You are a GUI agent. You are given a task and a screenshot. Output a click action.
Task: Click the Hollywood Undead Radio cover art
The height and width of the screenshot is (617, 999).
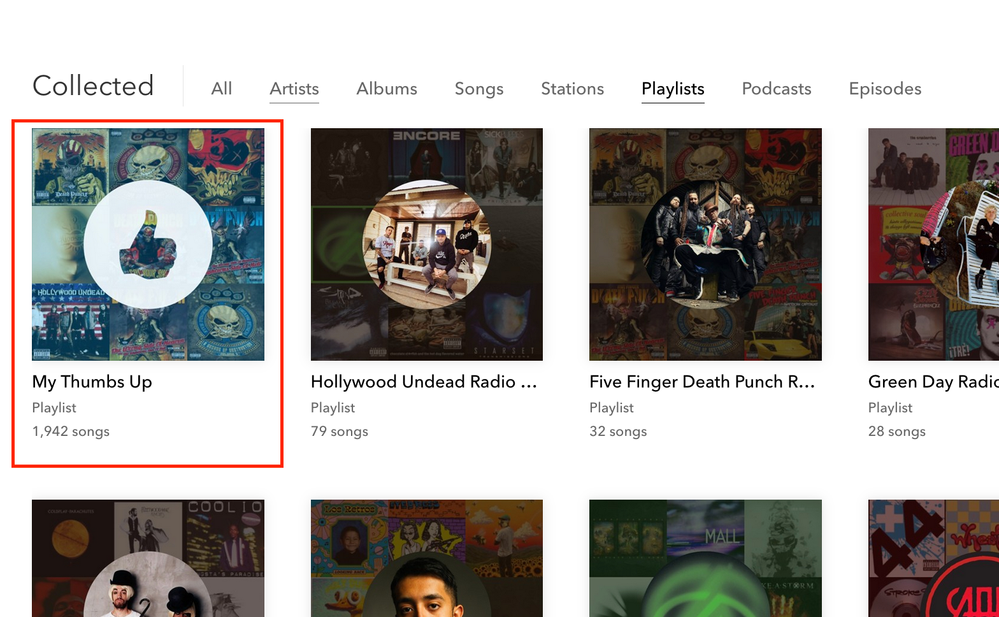427,244
